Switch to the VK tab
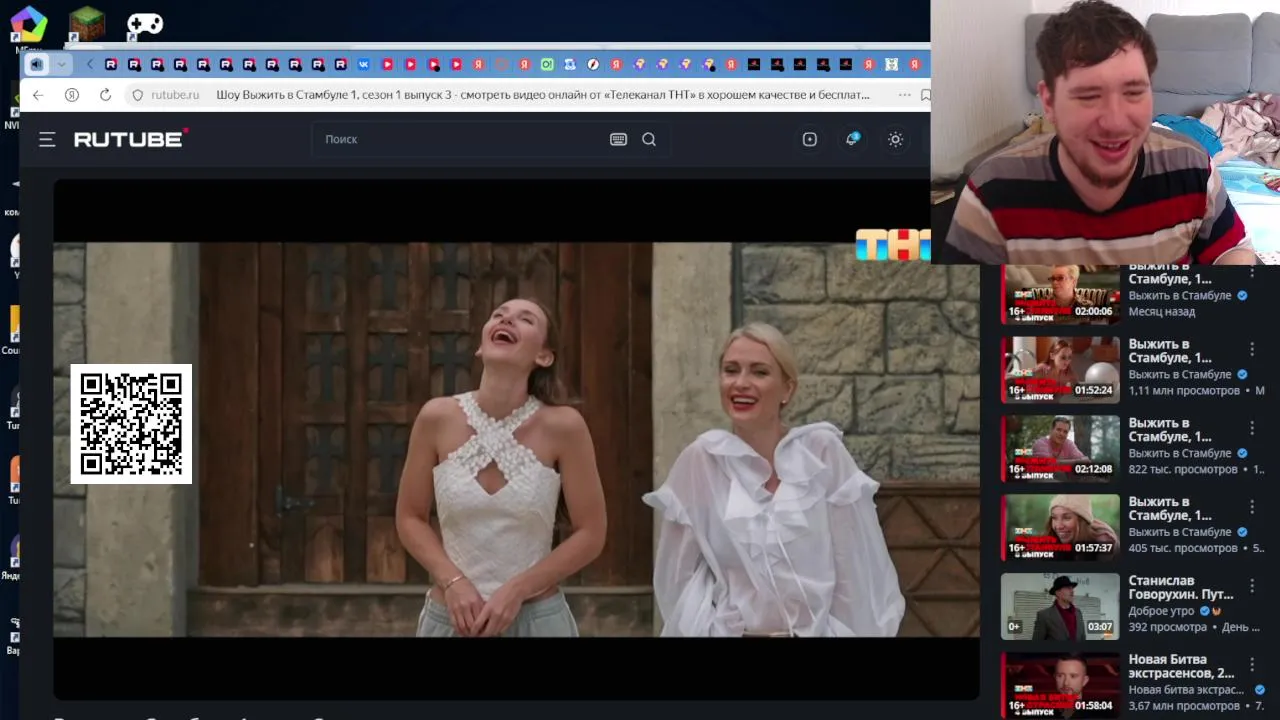The image size is (1280, 720). click(x=363, y=64)
